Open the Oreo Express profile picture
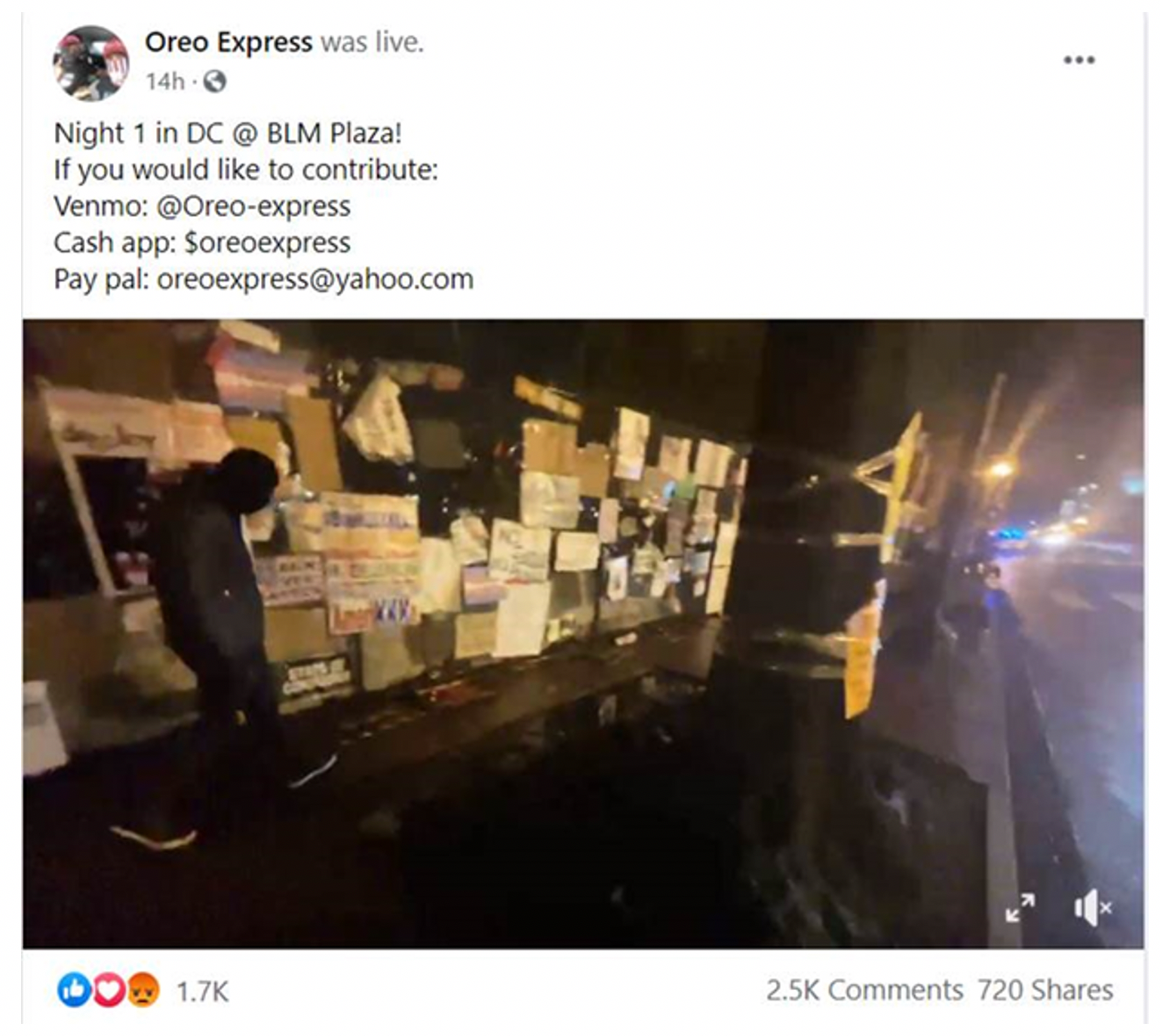The width and height of the screenshot is (1160, 1036). pyautogui.click(x=91, y=63)
